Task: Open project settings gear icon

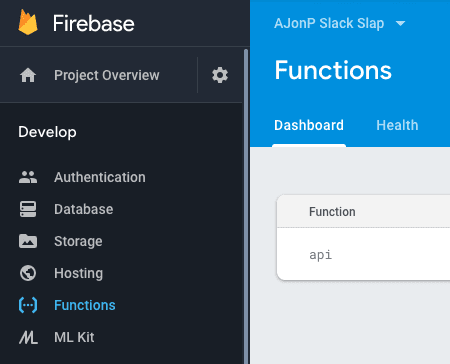Action: [x=220, y=75]
